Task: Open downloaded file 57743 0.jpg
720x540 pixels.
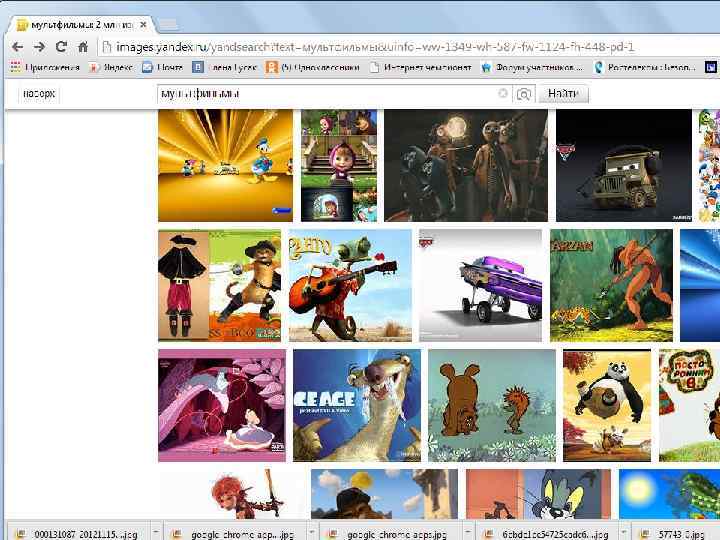Action: 676,534
